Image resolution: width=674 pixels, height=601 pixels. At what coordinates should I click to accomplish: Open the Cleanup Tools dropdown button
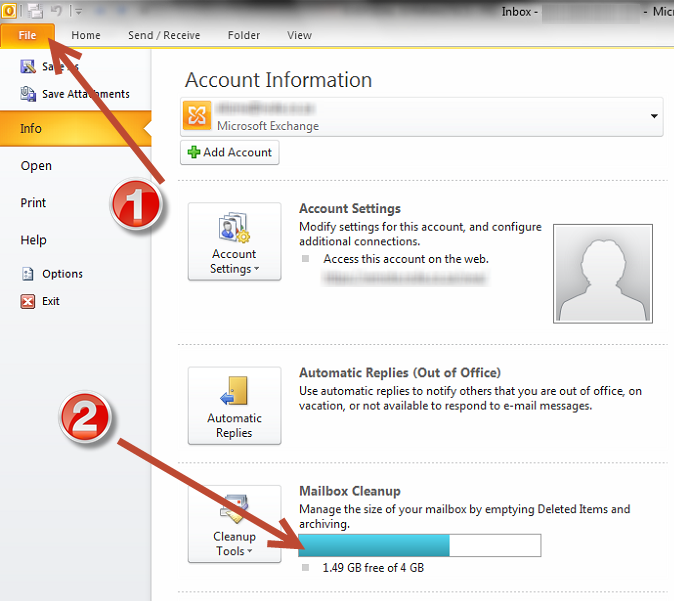tap(234, 524)
